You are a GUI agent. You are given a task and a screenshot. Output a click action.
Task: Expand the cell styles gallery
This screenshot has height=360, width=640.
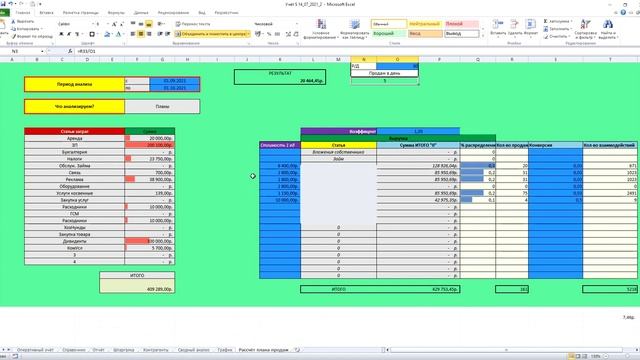[483, 36]
